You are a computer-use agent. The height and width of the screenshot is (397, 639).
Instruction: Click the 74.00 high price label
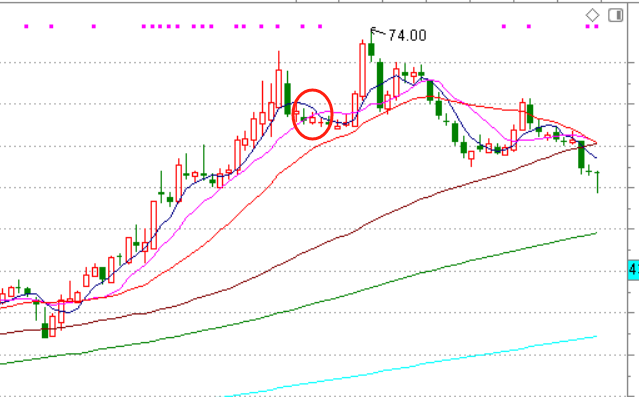[x=408, y=35]
